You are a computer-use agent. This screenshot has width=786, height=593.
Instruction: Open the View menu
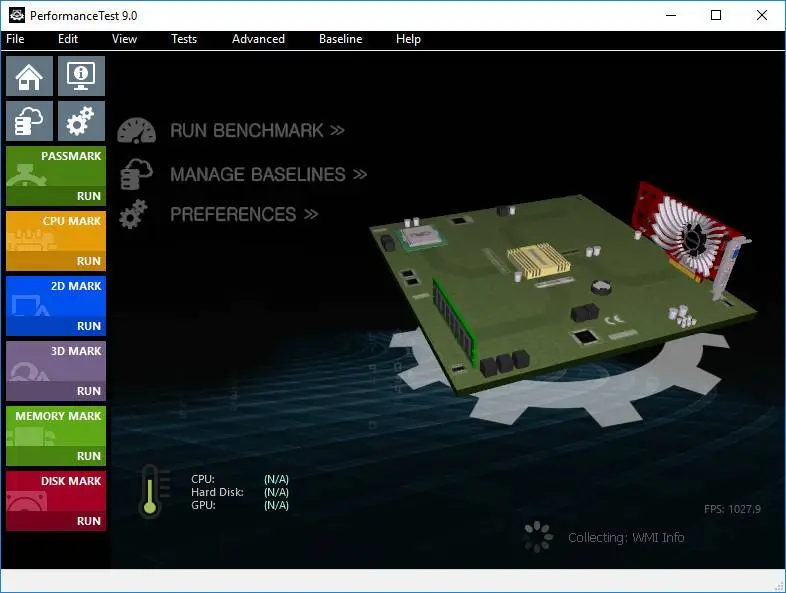pos(124,39)
